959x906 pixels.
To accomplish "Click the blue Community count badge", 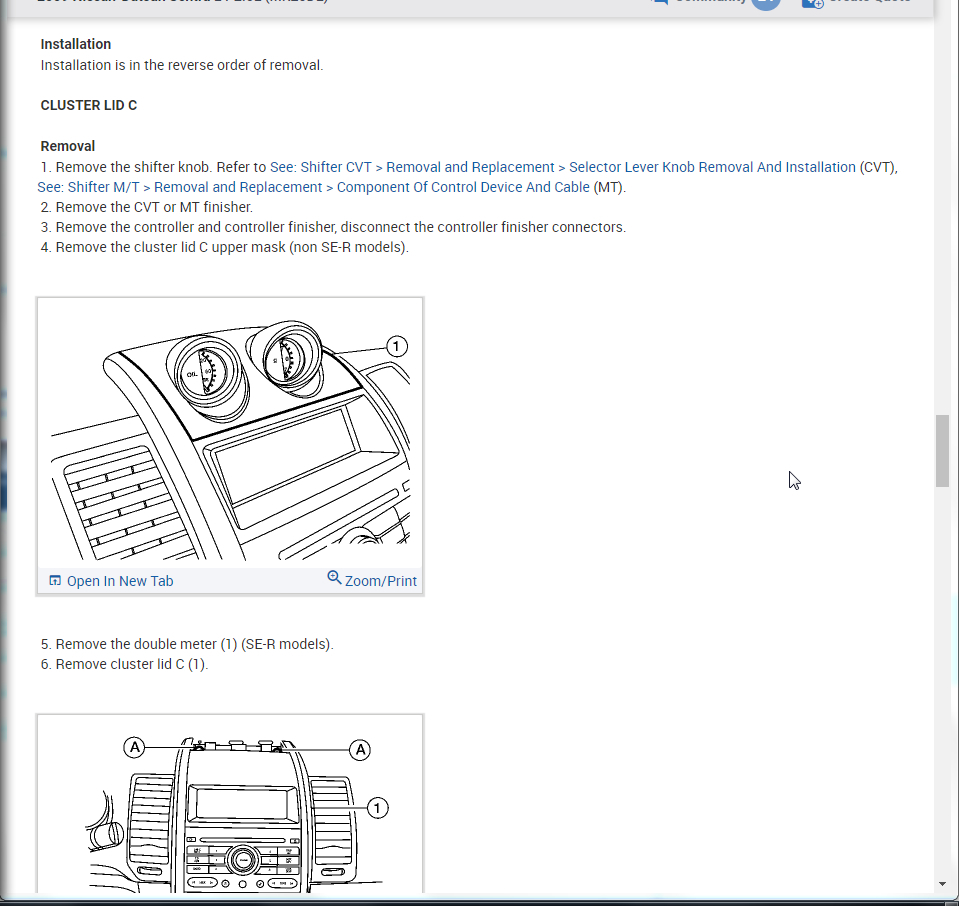I will point(765,3).
